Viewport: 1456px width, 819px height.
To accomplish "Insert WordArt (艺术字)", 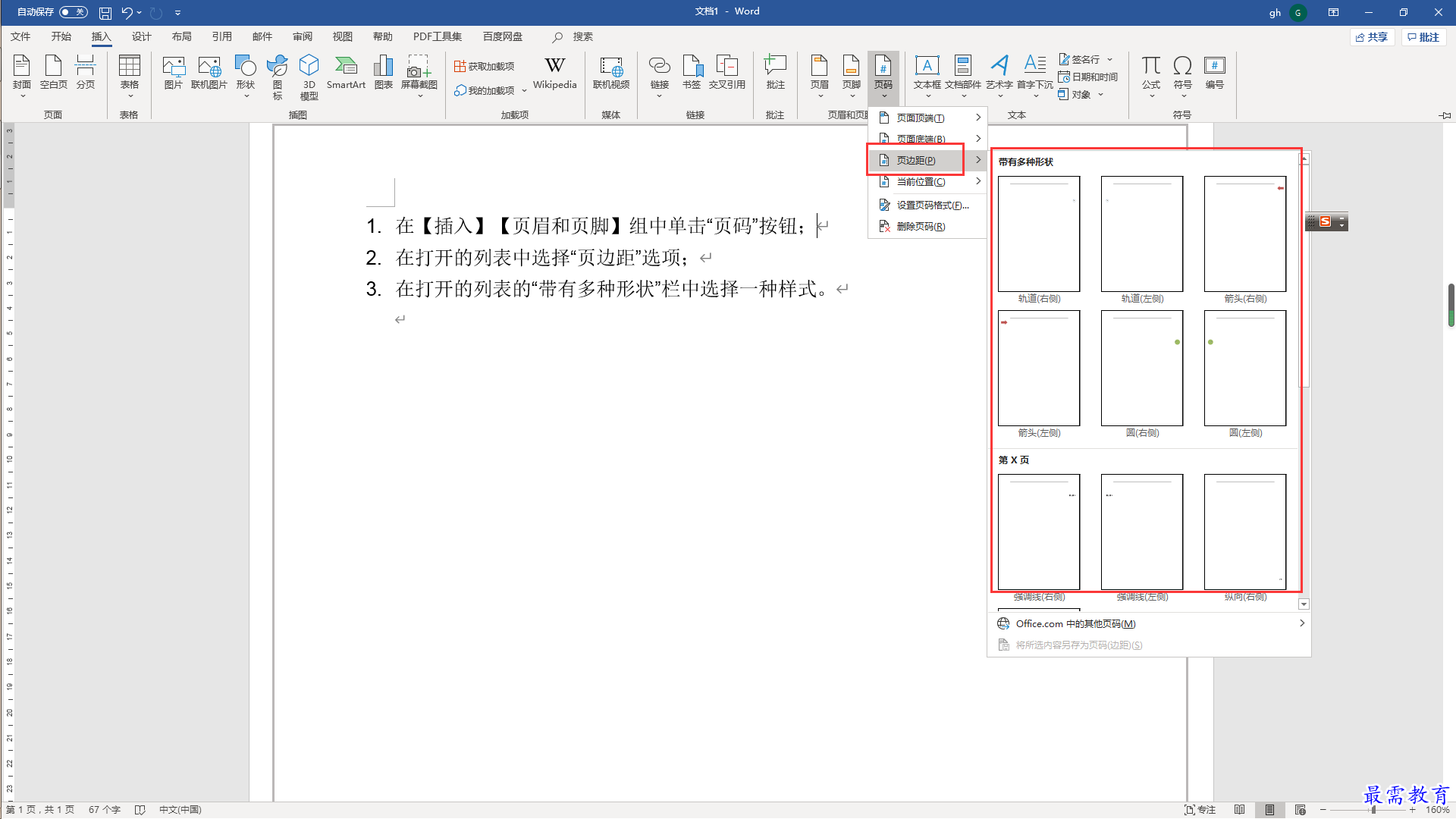I will click(999, 76).
